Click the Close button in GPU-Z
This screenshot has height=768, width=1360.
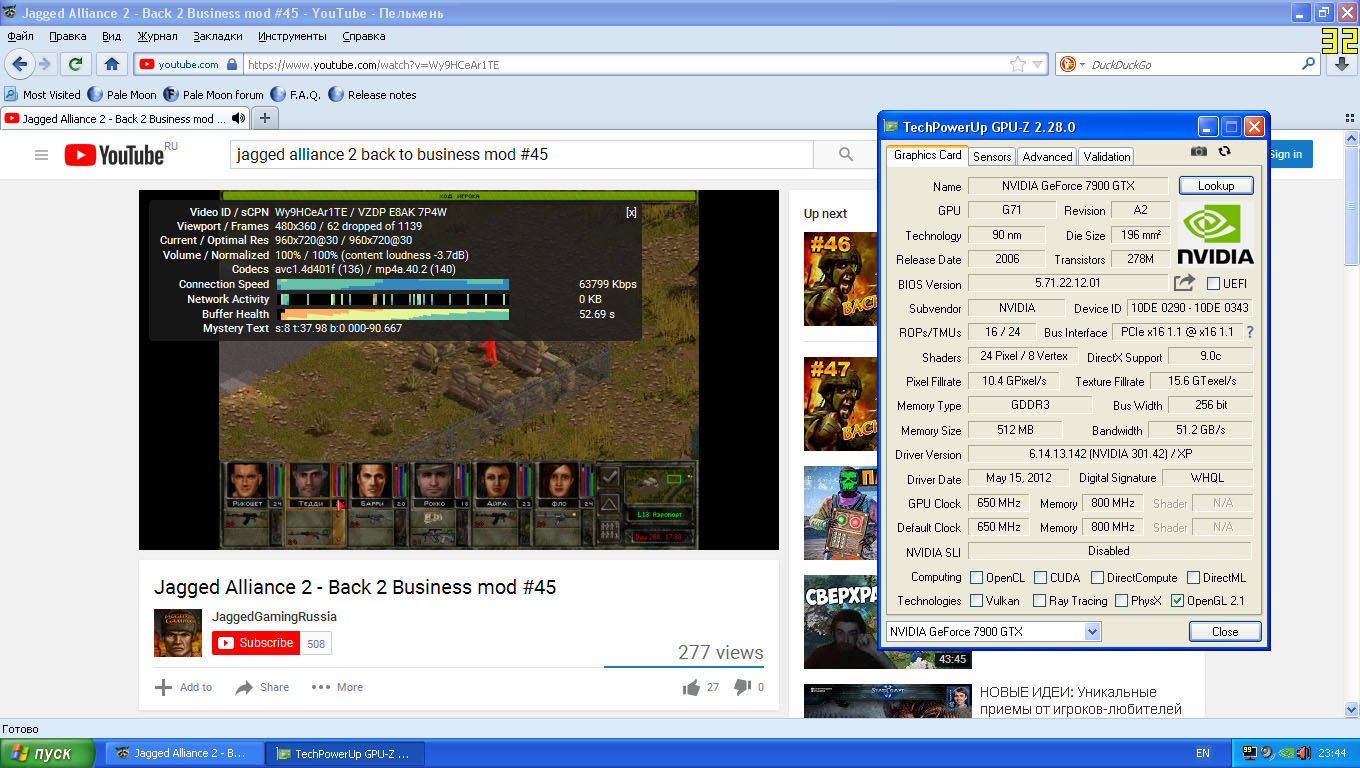(1225, 631)
